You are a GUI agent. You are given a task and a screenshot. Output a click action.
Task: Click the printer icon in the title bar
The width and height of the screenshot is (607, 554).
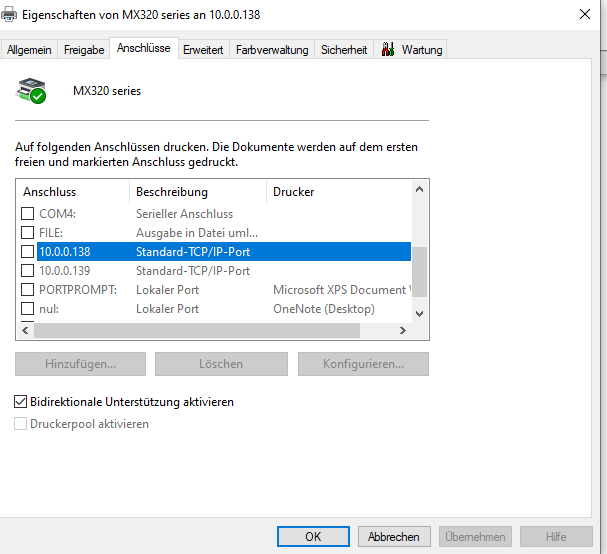tap(9, 15)
